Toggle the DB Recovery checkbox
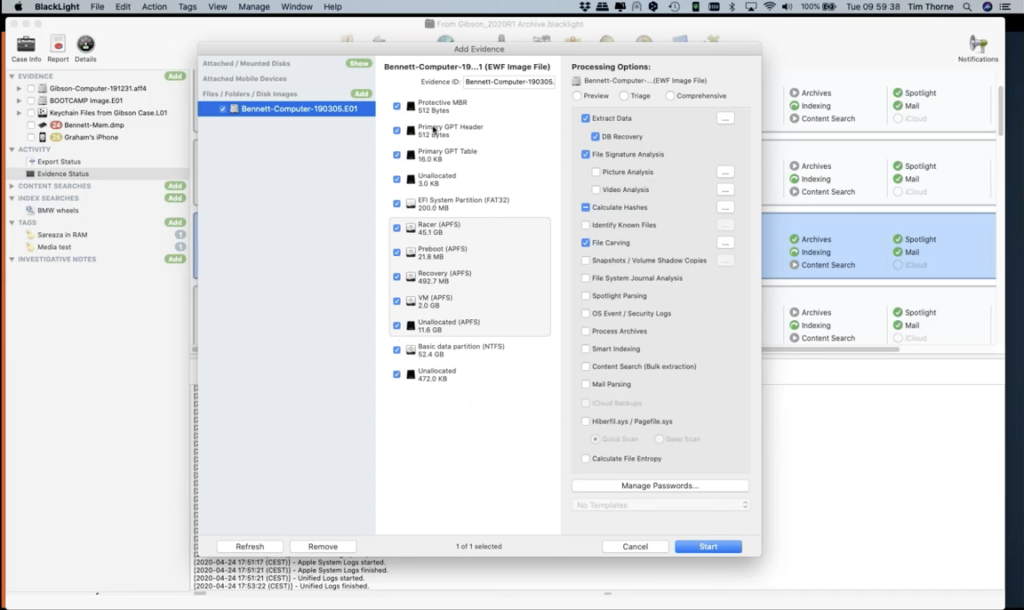 [595, 136]
